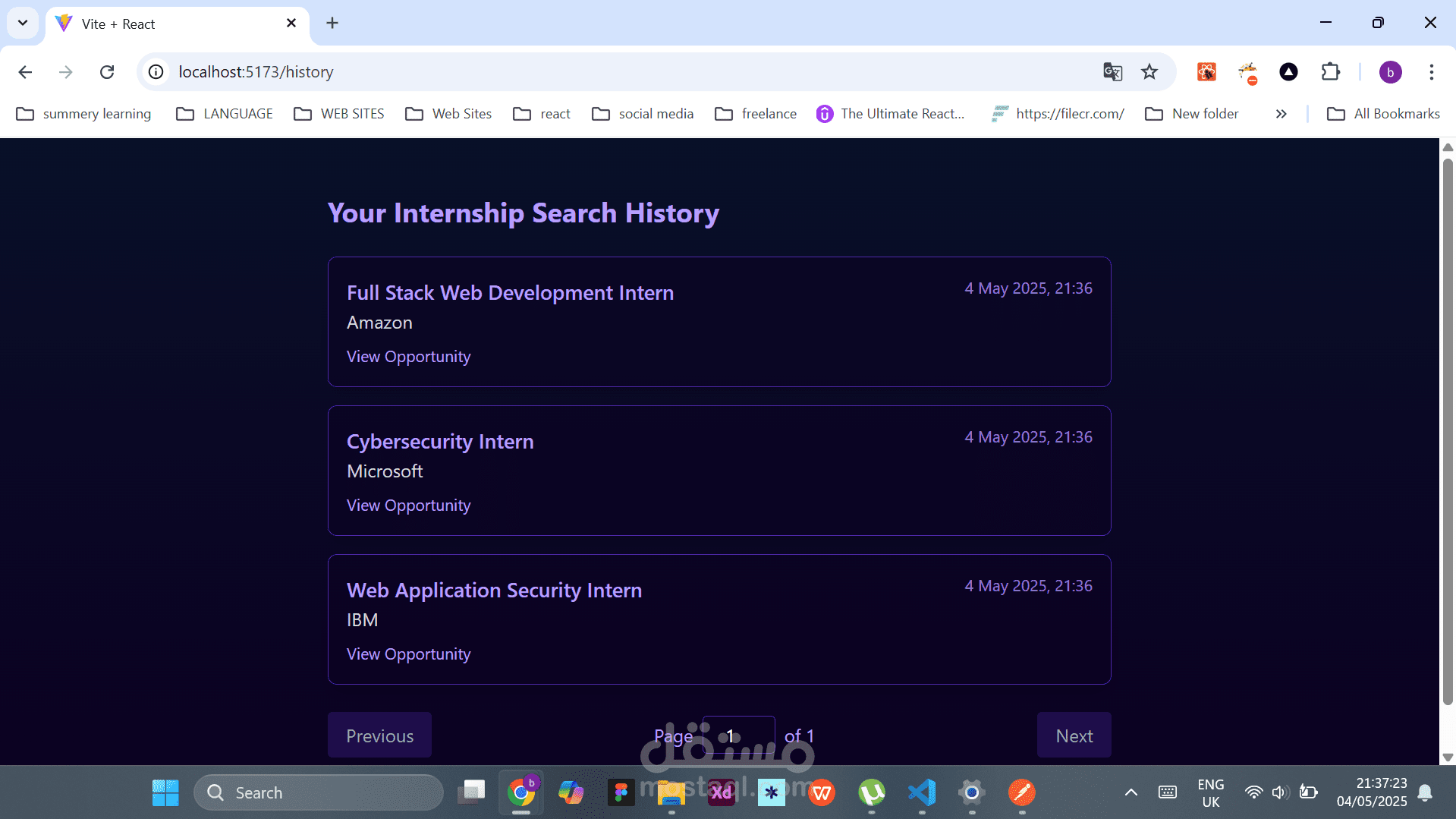Open the social media bookmark folder
The image size is (1456, 819).
[643, 114]
